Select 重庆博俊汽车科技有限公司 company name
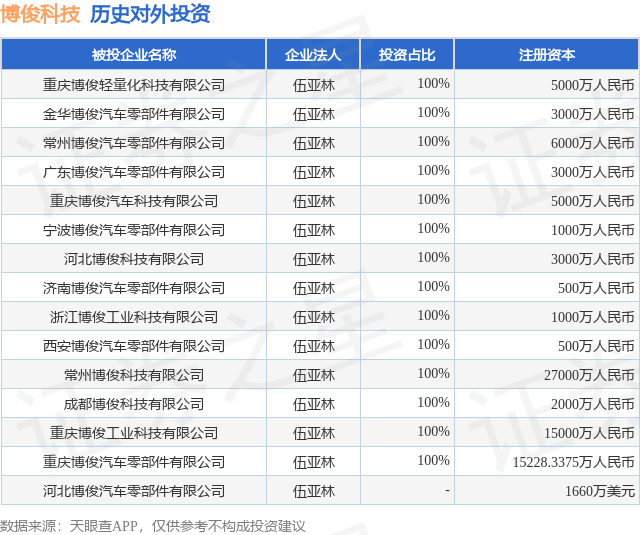Viewport: 640px width, 535px height. tap(134, 201)
